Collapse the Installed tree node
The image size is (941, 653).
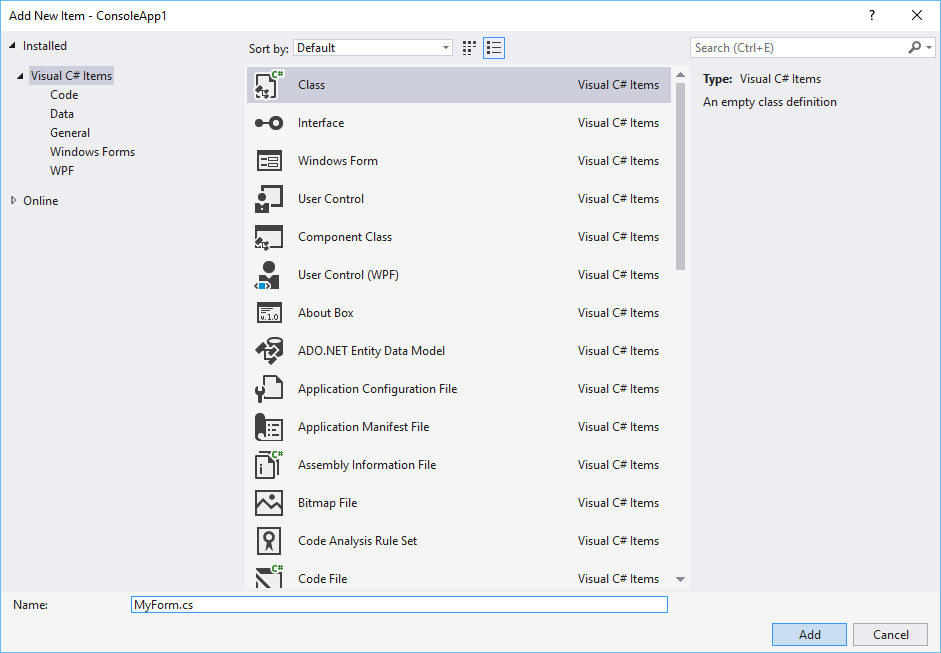[x=13, y=46]
